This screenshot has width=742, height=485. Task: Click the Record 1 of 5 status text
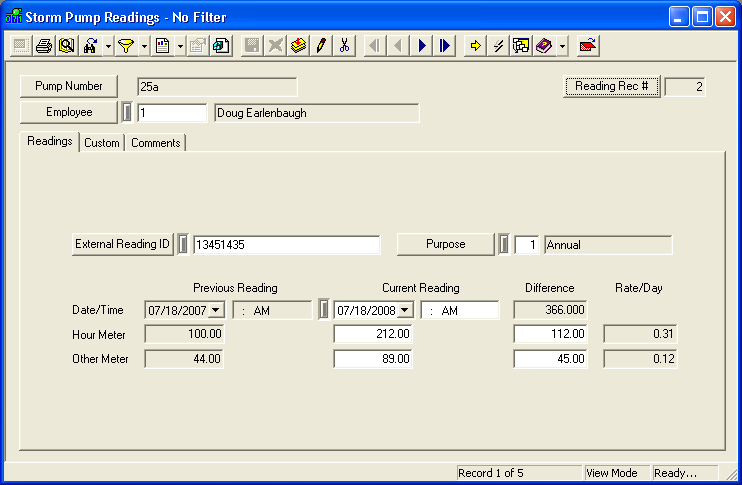click(491, 473)
